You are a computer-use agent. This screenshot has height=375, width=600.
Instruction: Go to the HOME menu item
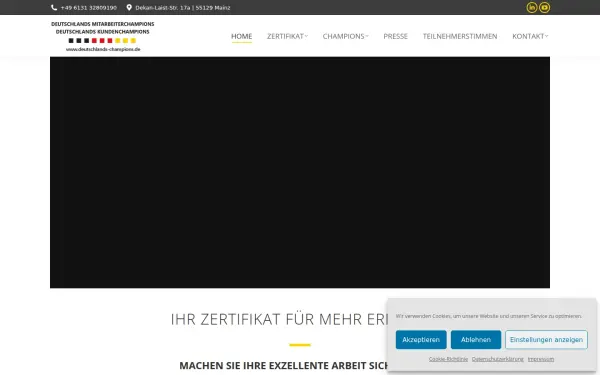[x=241, y=36]
